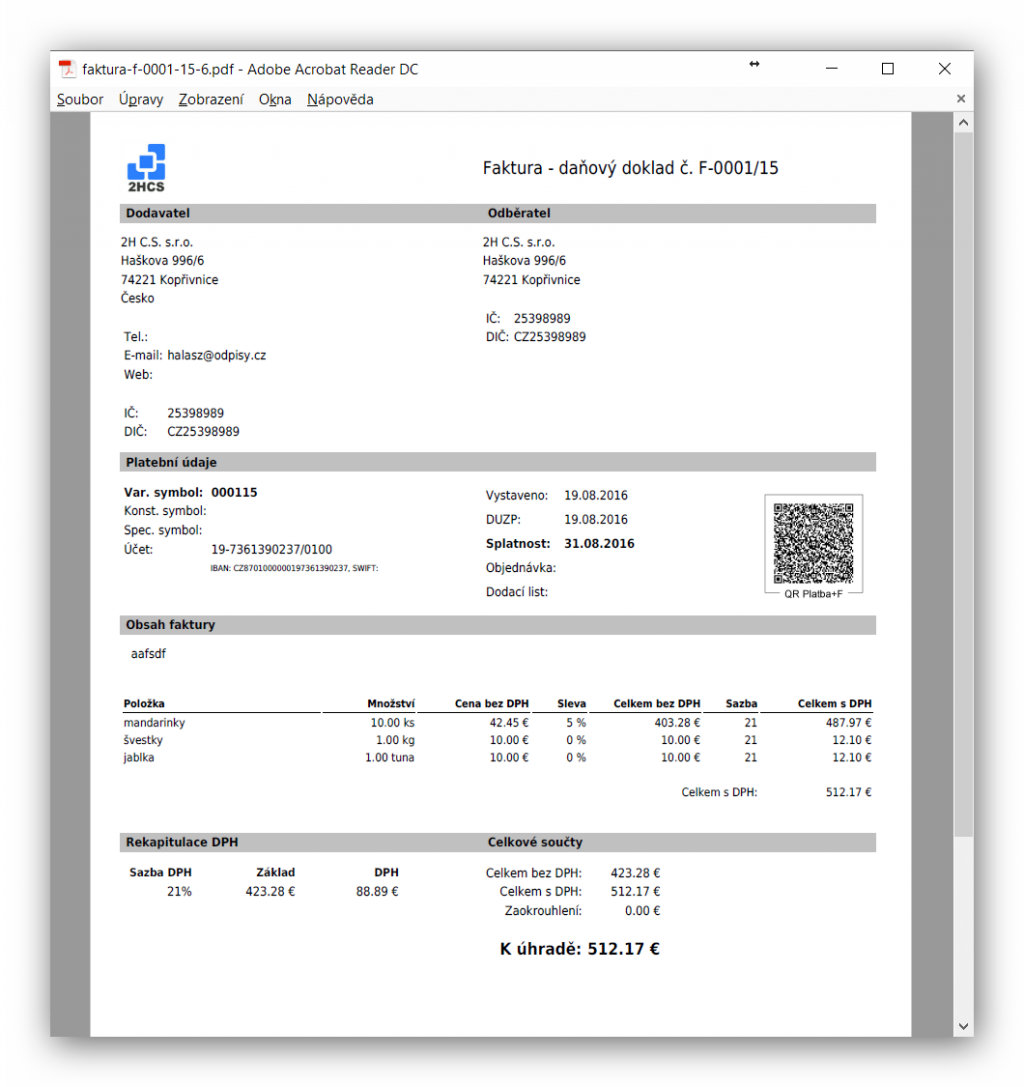Image resolution: width=1024 pixels, height=1087 pixels.
Task: Open the Úpravy menu
Action: [141, 99]
